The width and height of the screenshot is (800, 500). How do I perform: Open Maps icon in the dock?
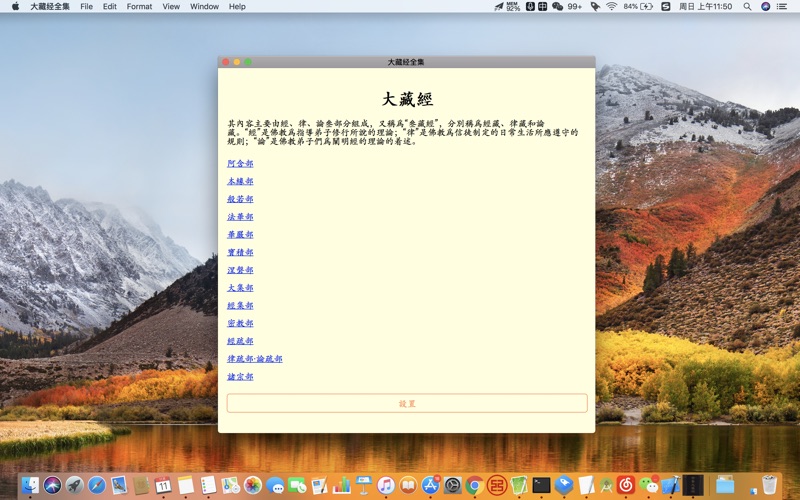[x=231, y=485]
